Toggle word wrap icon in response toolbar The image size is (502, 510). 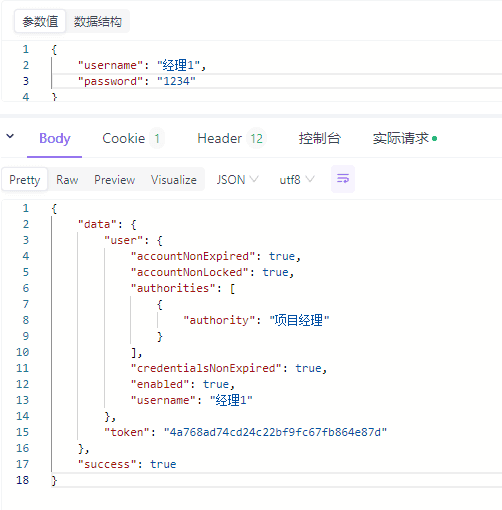point(343,179)
